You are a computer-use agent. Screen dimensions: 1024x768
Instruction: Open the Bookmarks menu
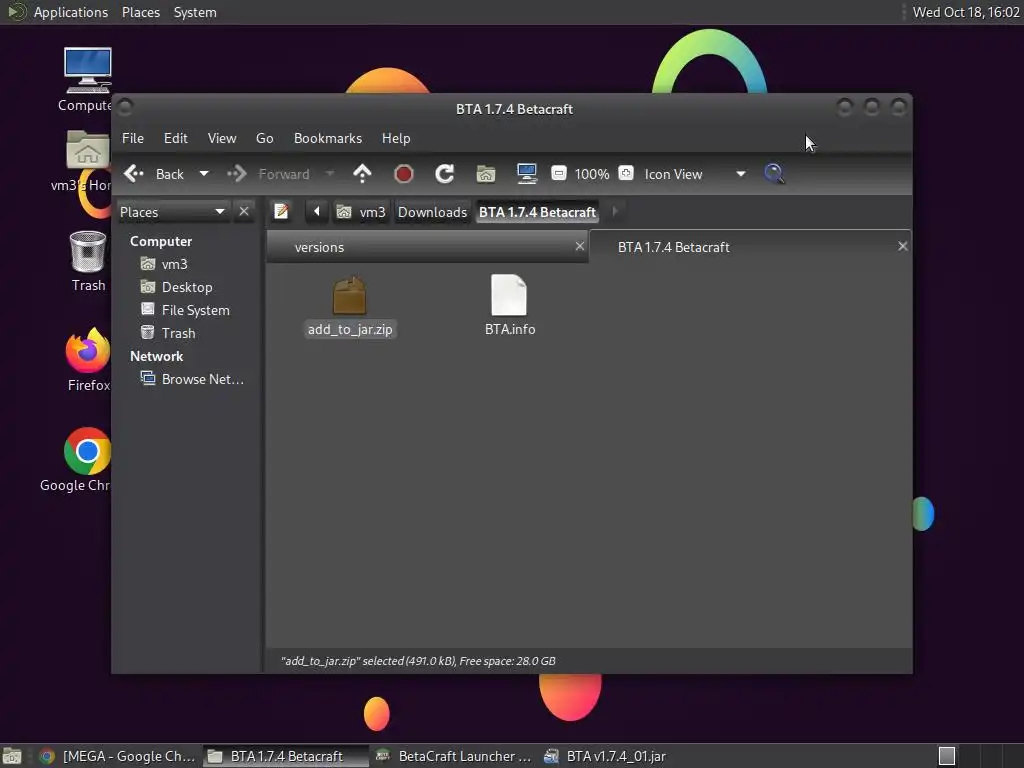(328, 138)
